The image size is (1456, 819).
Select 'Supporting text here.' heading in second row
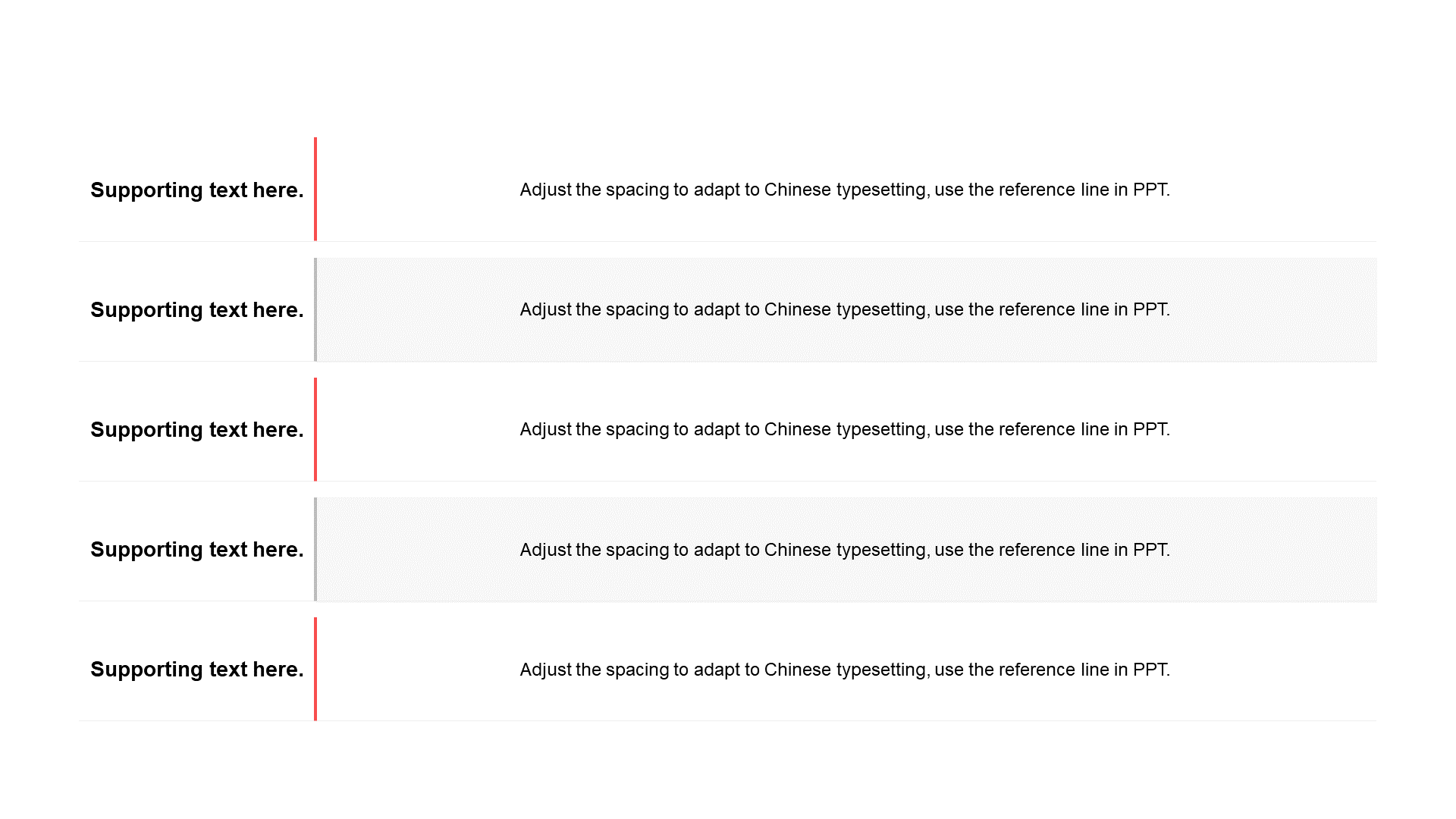point(197,309)
